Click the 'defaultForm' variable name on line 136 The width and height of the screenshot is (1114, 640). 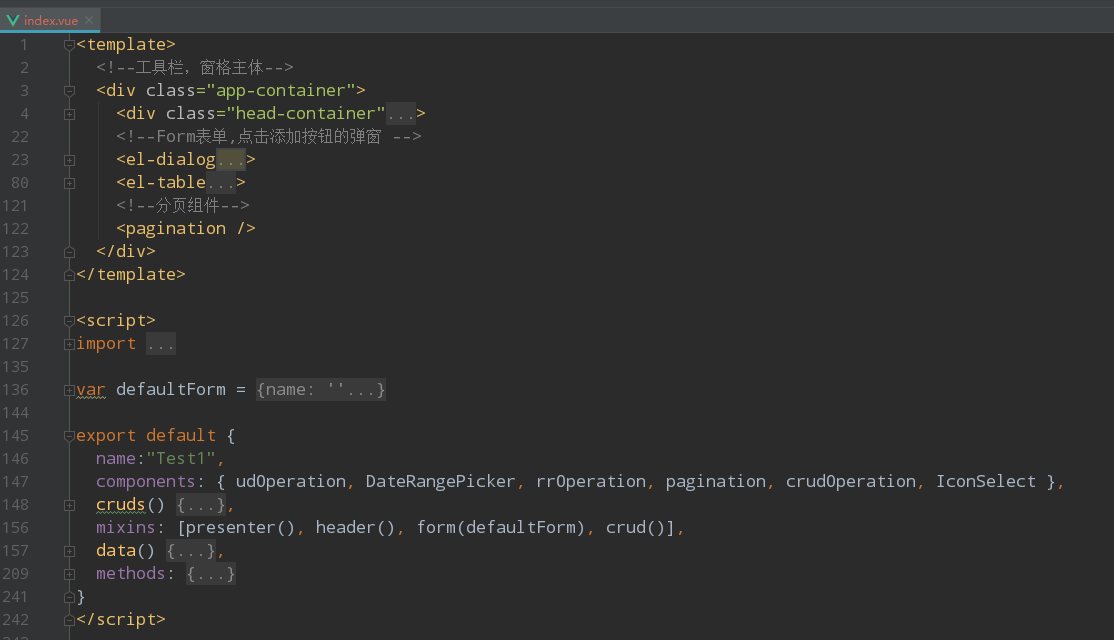[x=171, y=390]
